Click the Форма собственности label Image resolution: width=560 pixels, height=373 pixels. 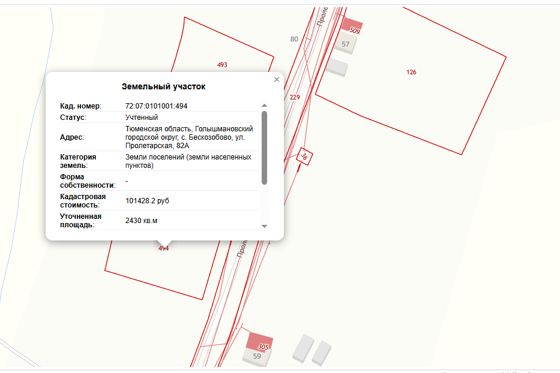[88, 181]
